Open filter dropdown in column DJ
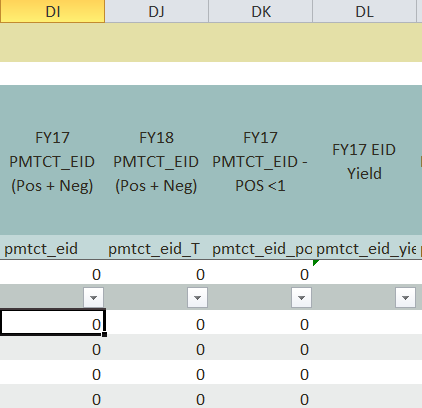 tap(198, 297)
